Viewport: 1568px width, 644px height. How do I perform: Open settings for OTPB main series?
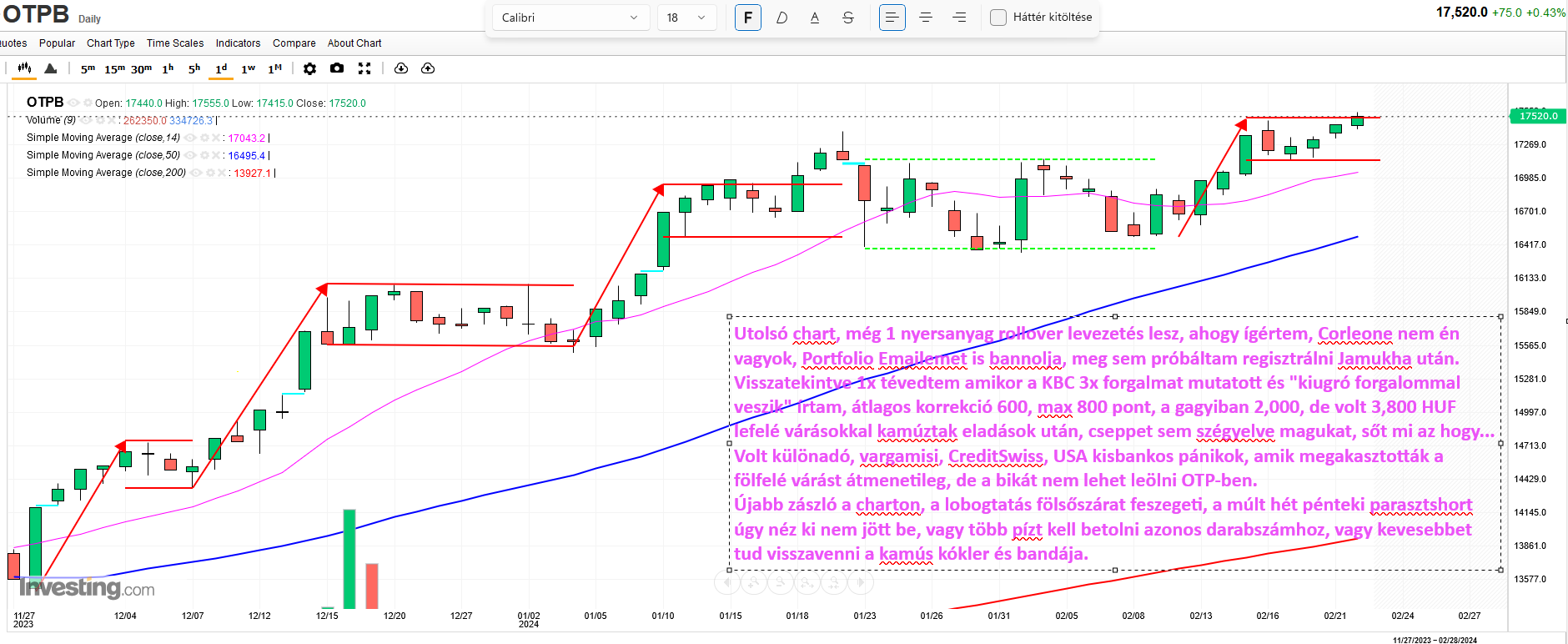point(88,103)
